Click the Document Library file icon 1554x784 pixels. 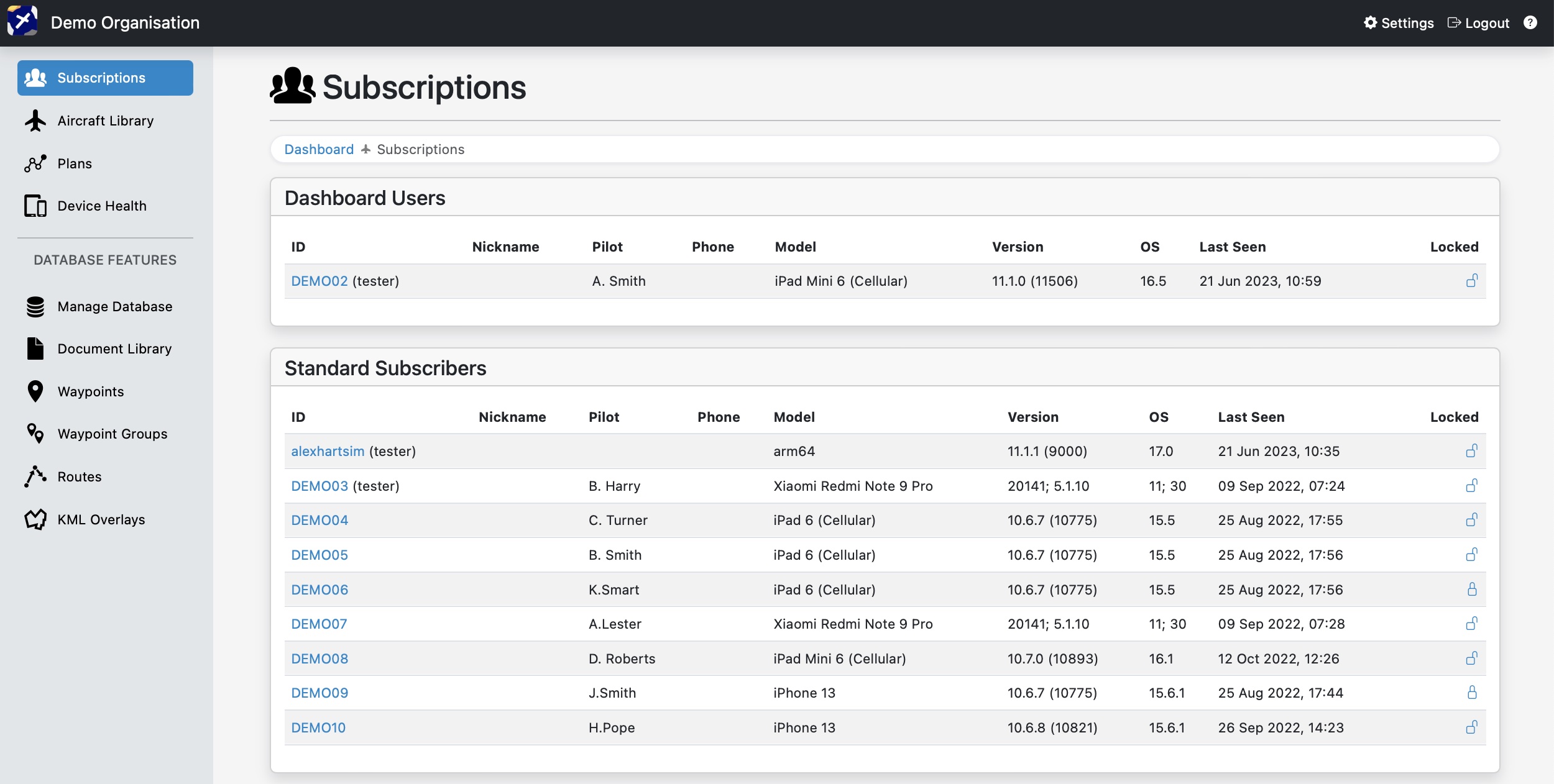pyautogui.click(x=35, y=349)
